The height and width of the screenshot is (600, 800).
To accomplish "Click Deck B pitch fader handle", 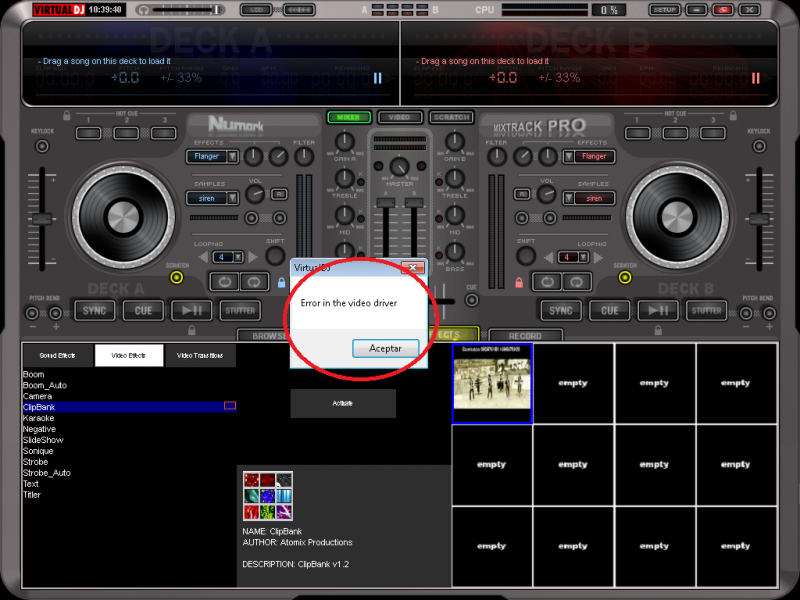I will (x=759, y=219).
